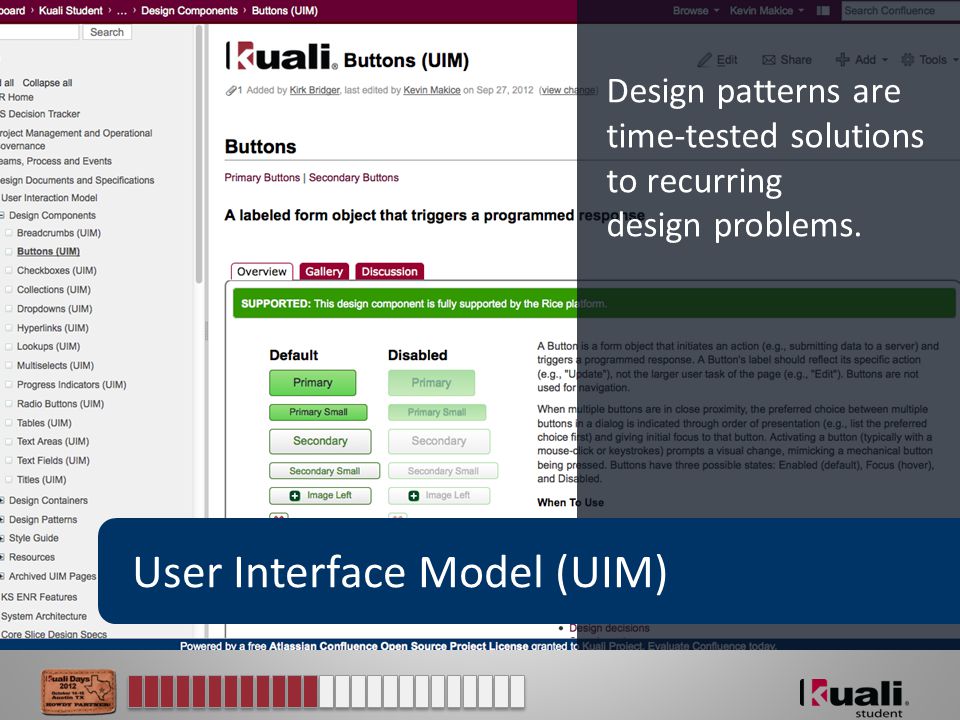This screenshot has height=720, width=960.
Task: Expand the Resources tree node
Action: [2, 557]
